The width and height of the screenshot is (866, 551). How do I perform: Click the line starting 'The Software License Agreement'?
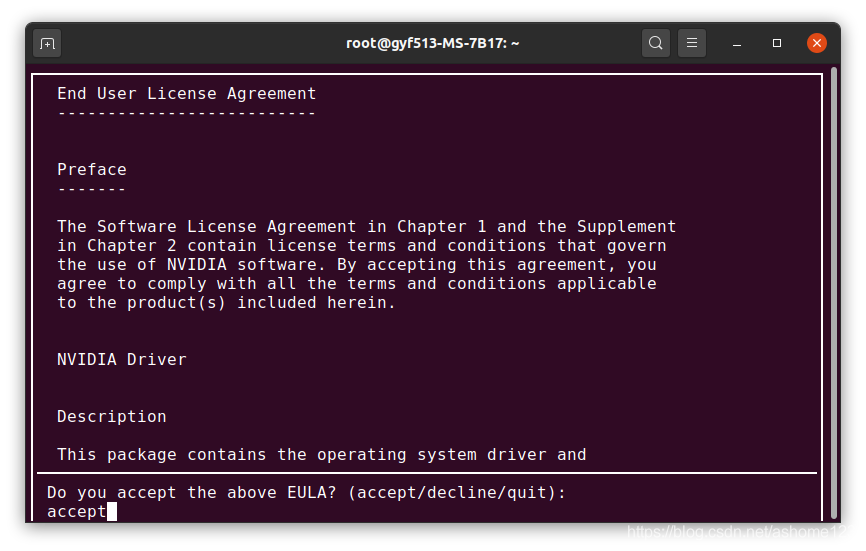point(367,226)
